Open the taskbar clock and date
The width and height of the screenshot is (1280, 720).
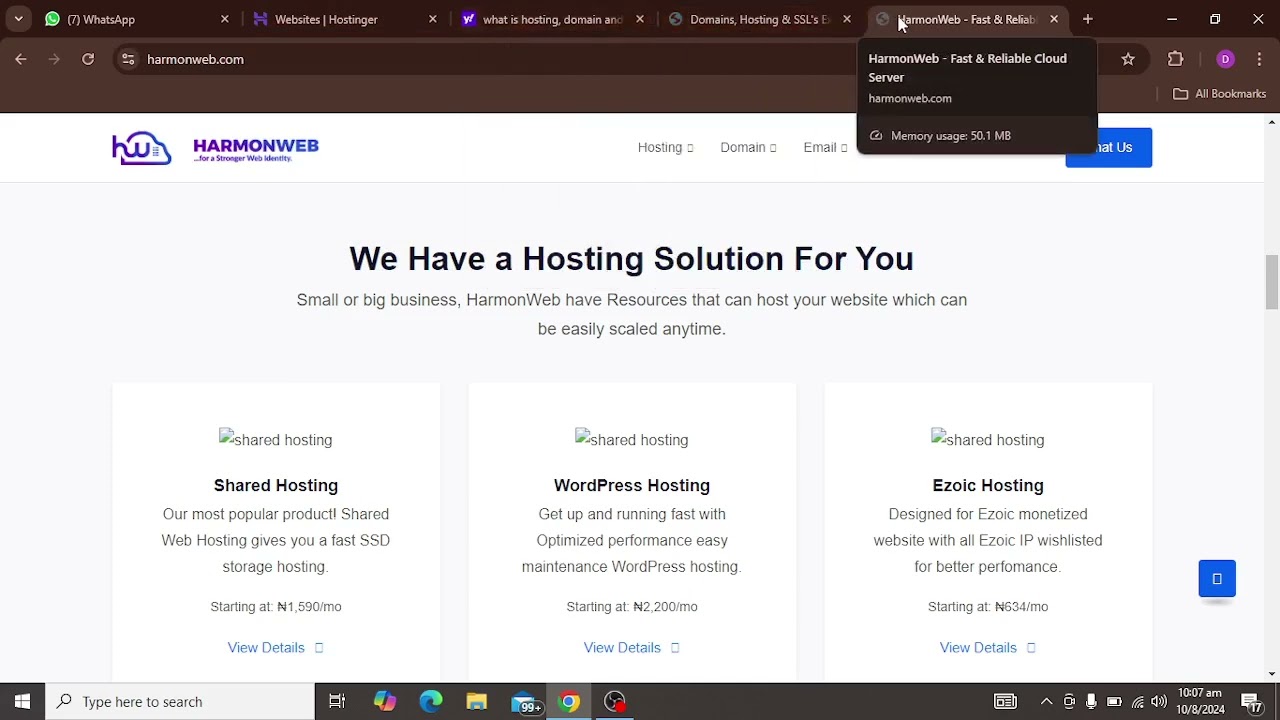click(1200, 701)
